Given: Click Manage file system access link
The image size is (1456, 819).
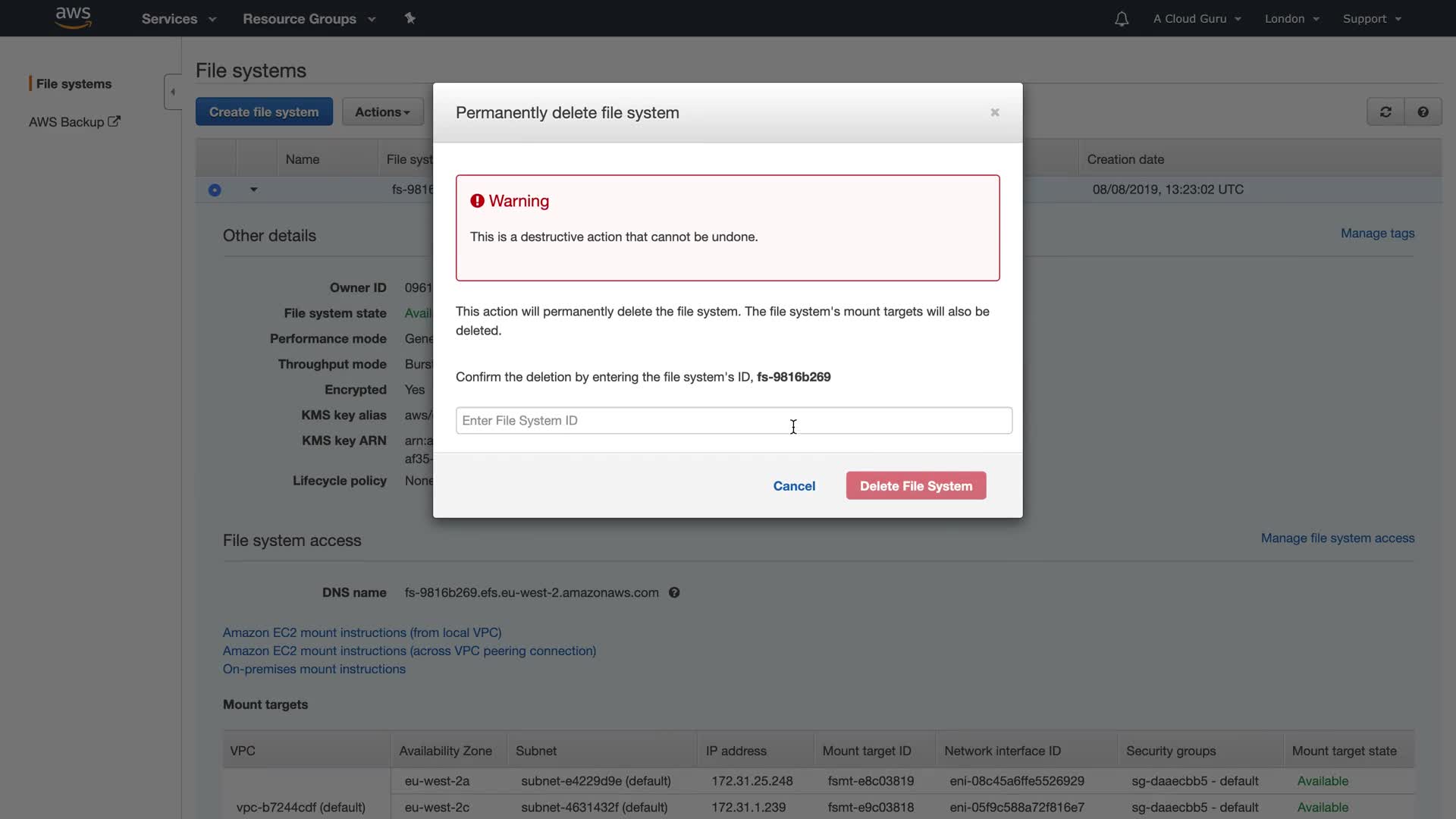Looking at the screenshot, I should [x=1337, y=538].
